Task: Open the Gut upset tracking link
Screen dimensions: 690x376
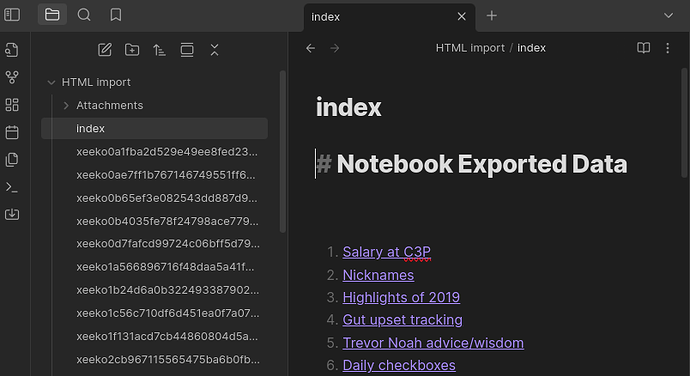Action: [x=403, y=320]
